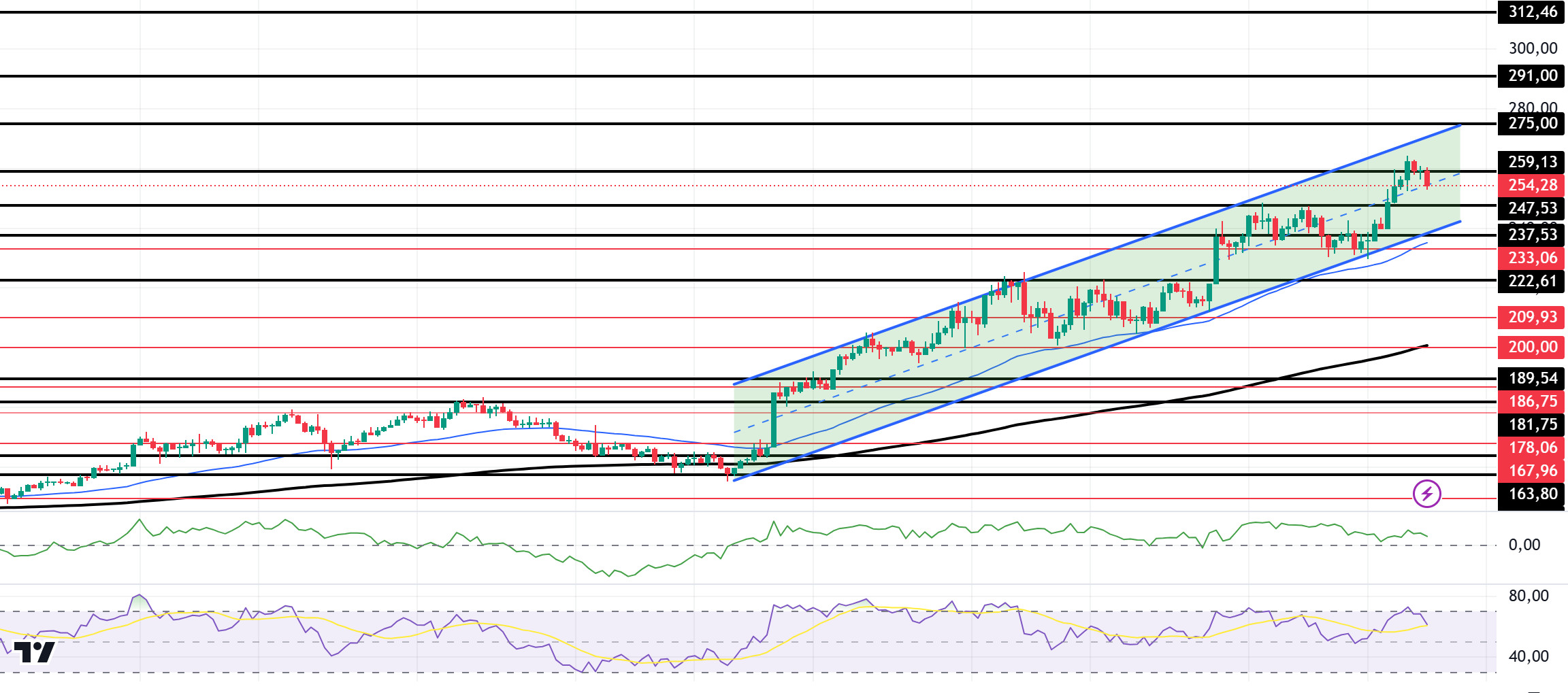Click the RSI 80,00 axis value
This screenshot has height=693, width=1568.
1529,596
